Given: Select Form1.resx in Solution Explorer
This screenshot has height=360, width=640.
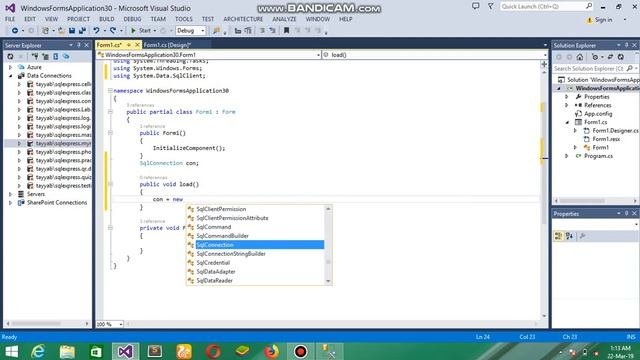Looking at the screenshot, I should pos(606,139).
